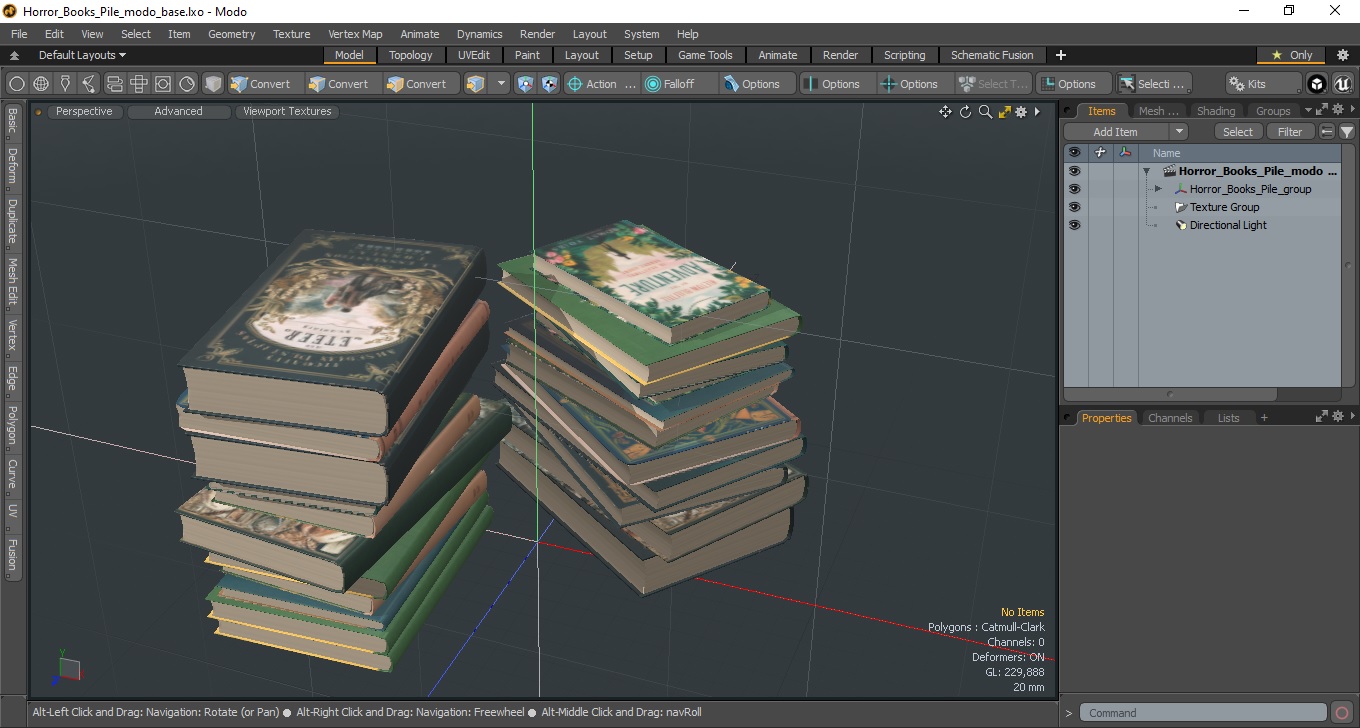The image size is (1360, 728).
Task: Open the Perspective view dropdown
Action: tap(84, 111)
